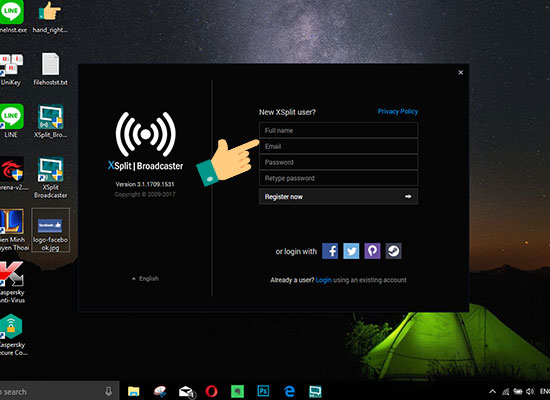This screenshot has width=550, height=400.
Task: Select the Kaspersky Anti-Virus desktop shortcut
Action: 12,282
